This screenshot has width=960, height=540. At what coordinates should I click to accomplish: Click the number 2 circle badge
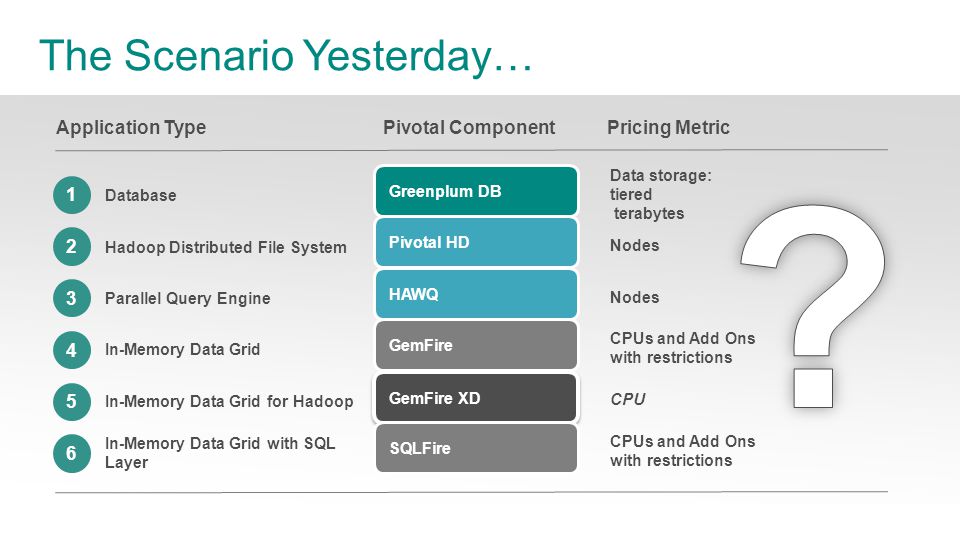click(72, 247)
